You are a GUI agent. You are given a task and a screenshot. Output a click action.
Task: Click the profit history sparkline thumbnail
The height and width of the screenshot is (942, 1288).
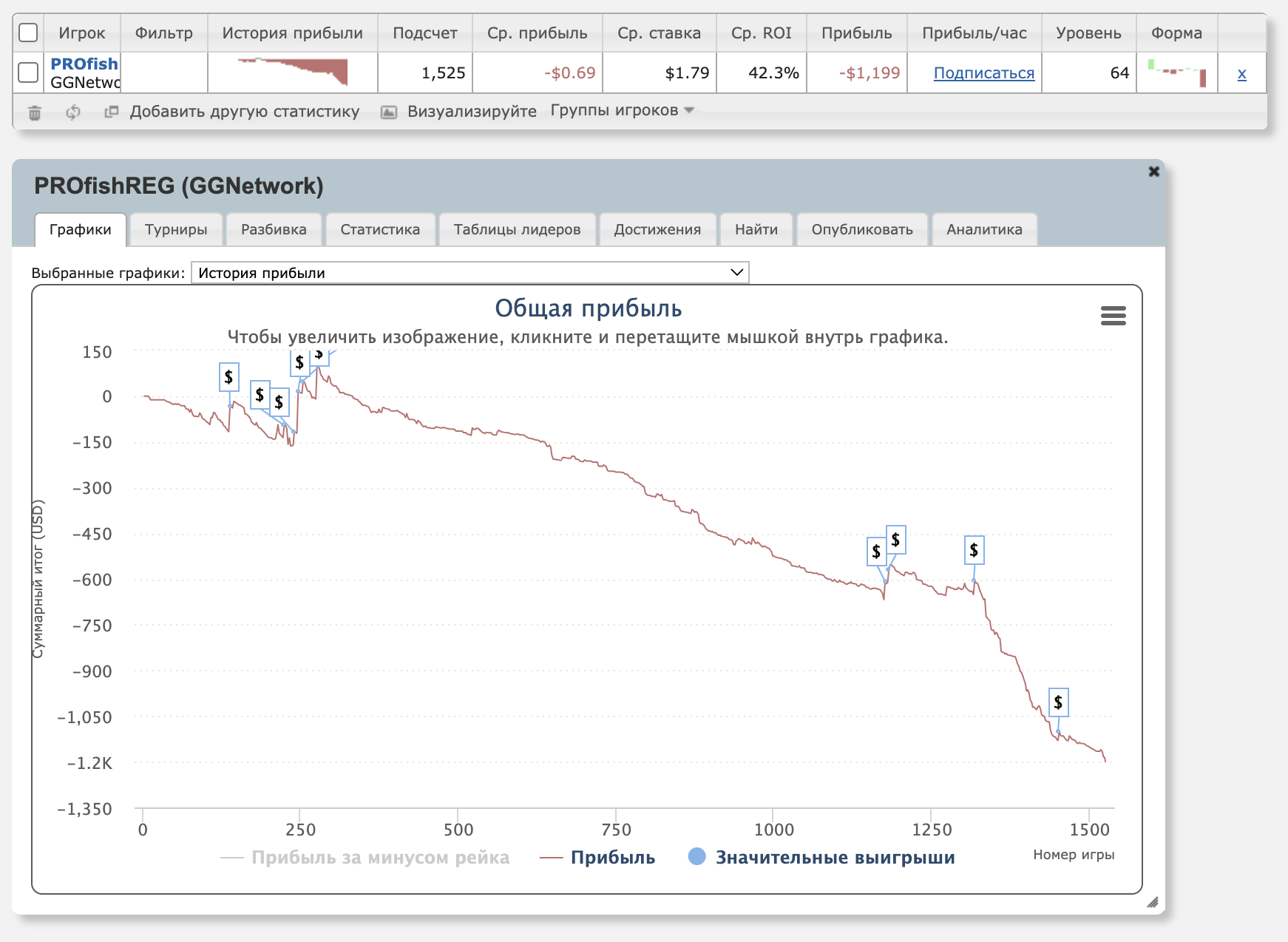click(293, 72)
